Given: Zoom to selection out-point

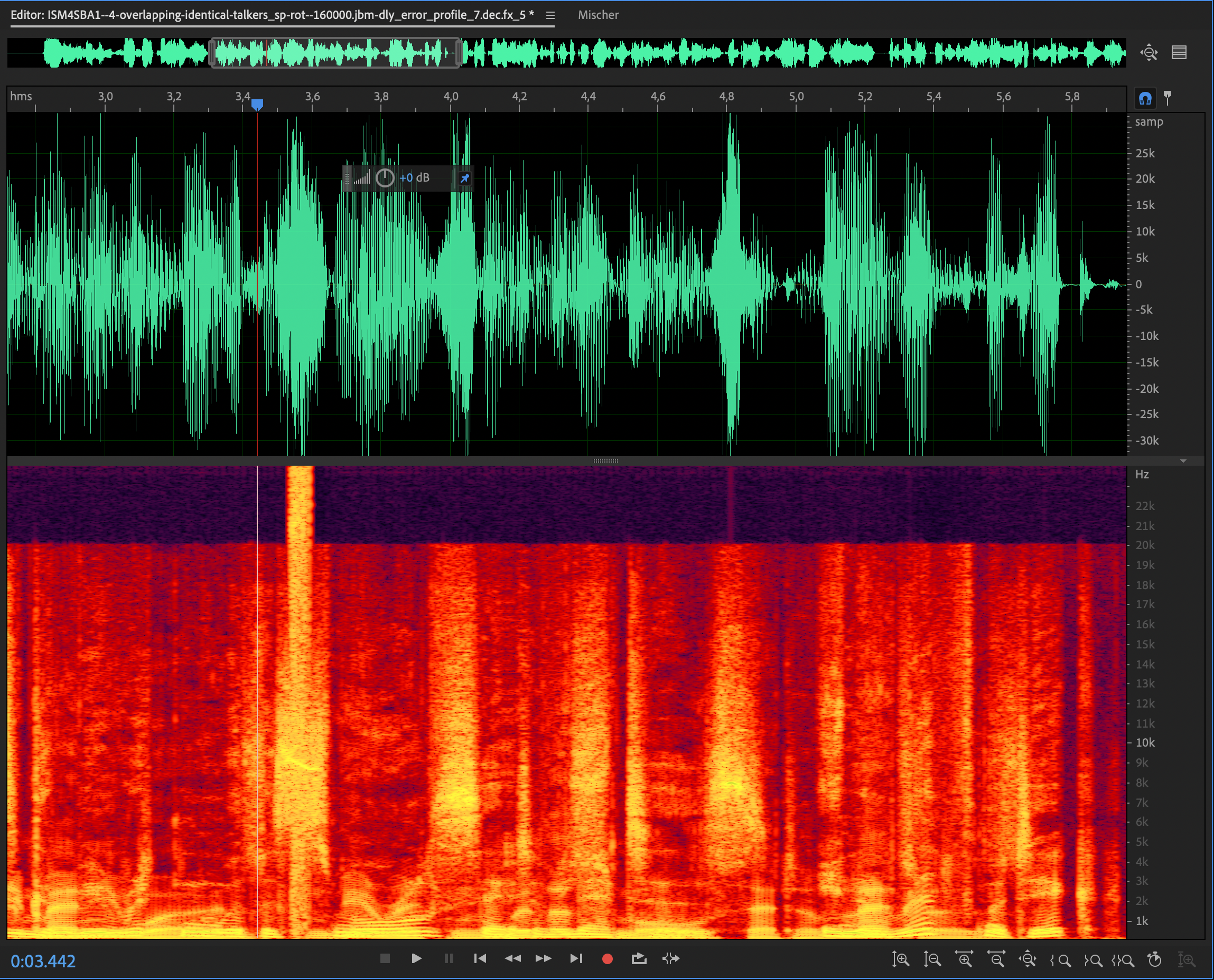Looking at the screenshot, I should coord(1092,959).
